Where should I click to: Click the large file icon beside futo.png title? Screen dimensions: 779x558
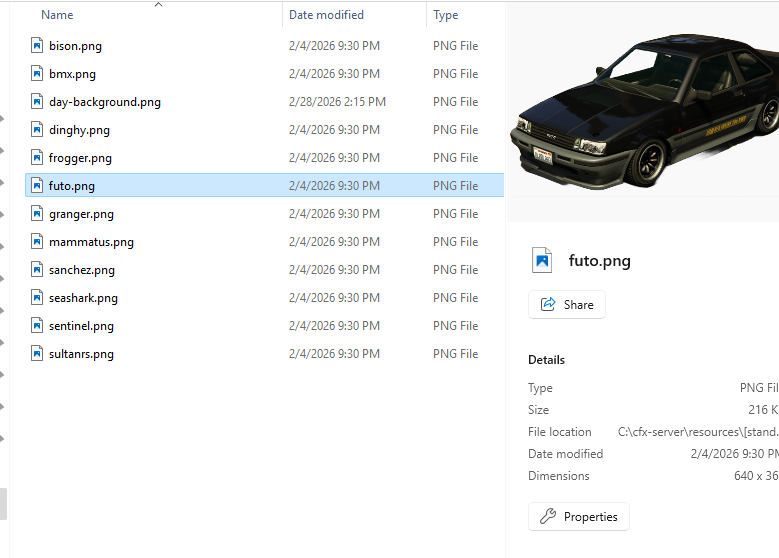(x=542, y=260)
